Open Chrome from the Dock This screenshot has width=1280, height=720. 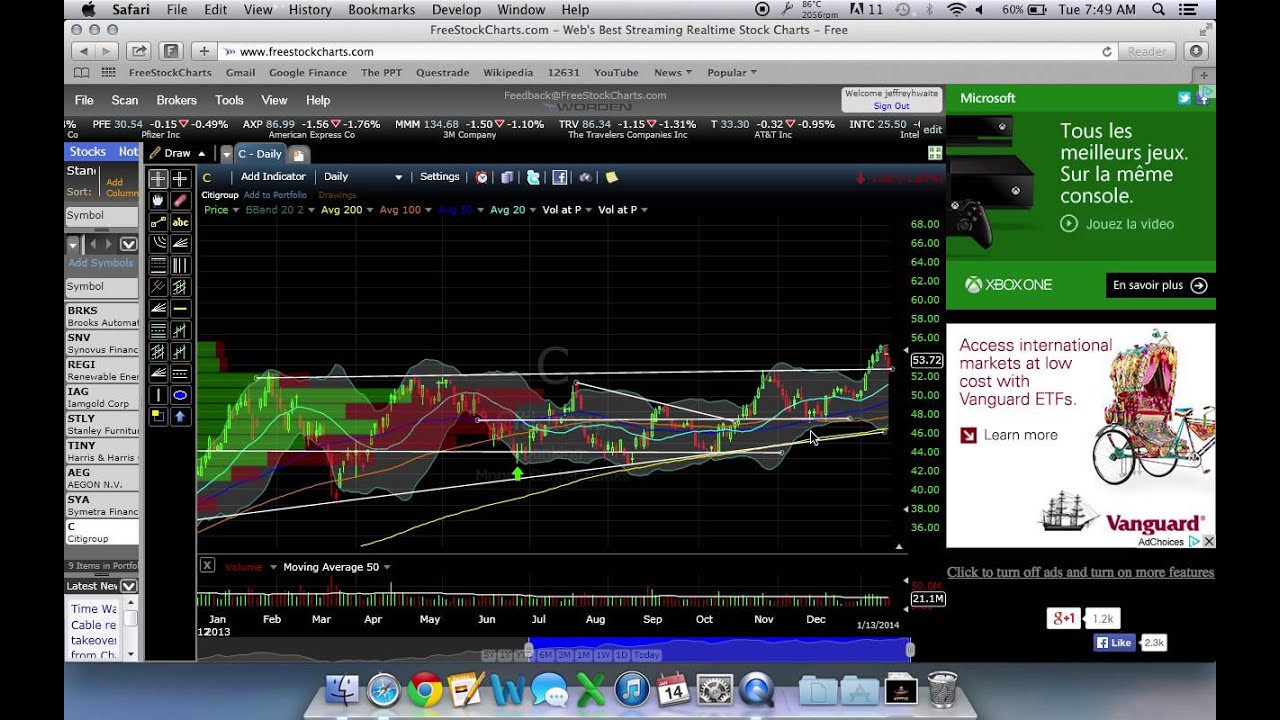pyautogui.click(x=424, y=690)
